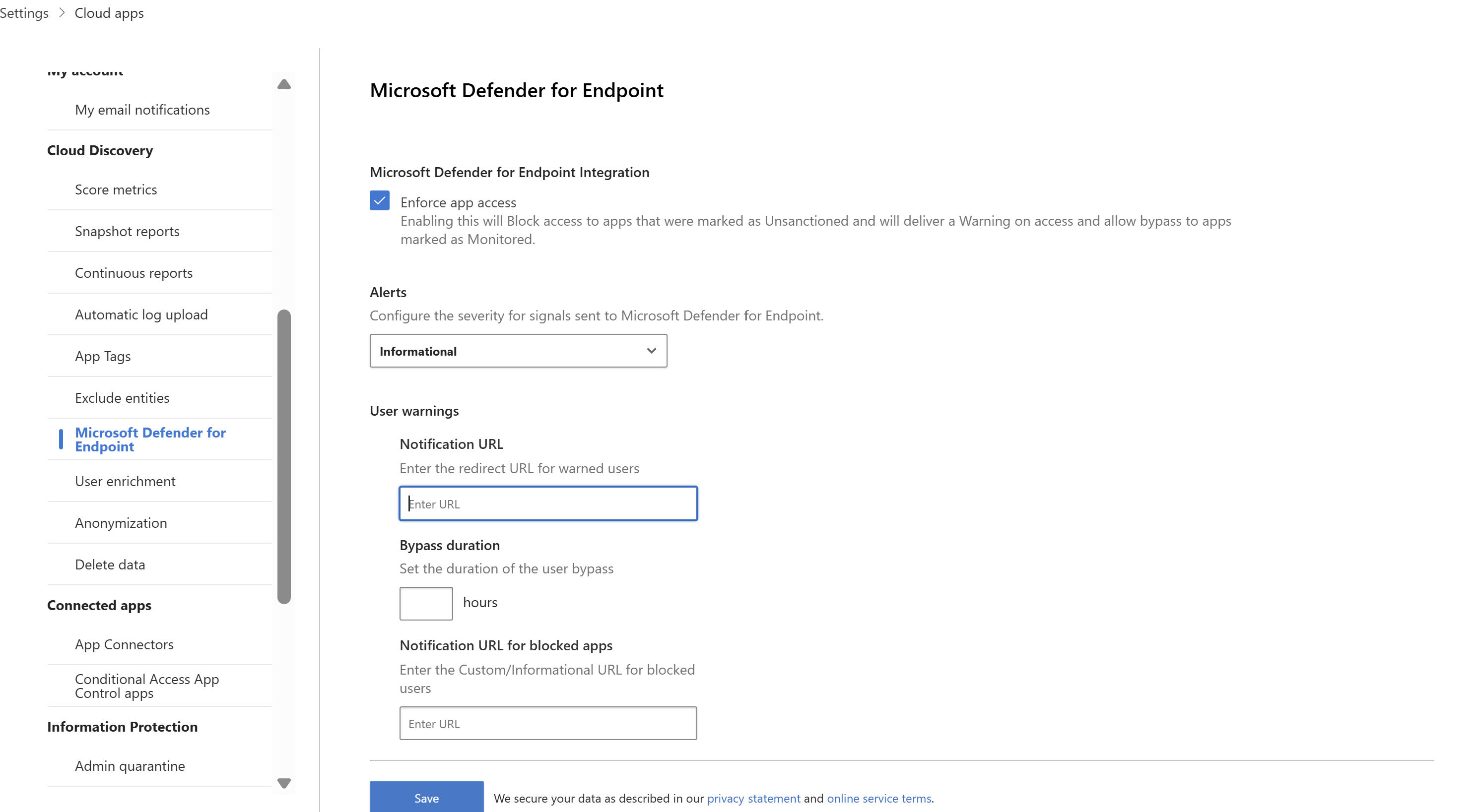1478x812 pixels.
Task: Go to Snapshot reports page
Action: click(127, 231)
